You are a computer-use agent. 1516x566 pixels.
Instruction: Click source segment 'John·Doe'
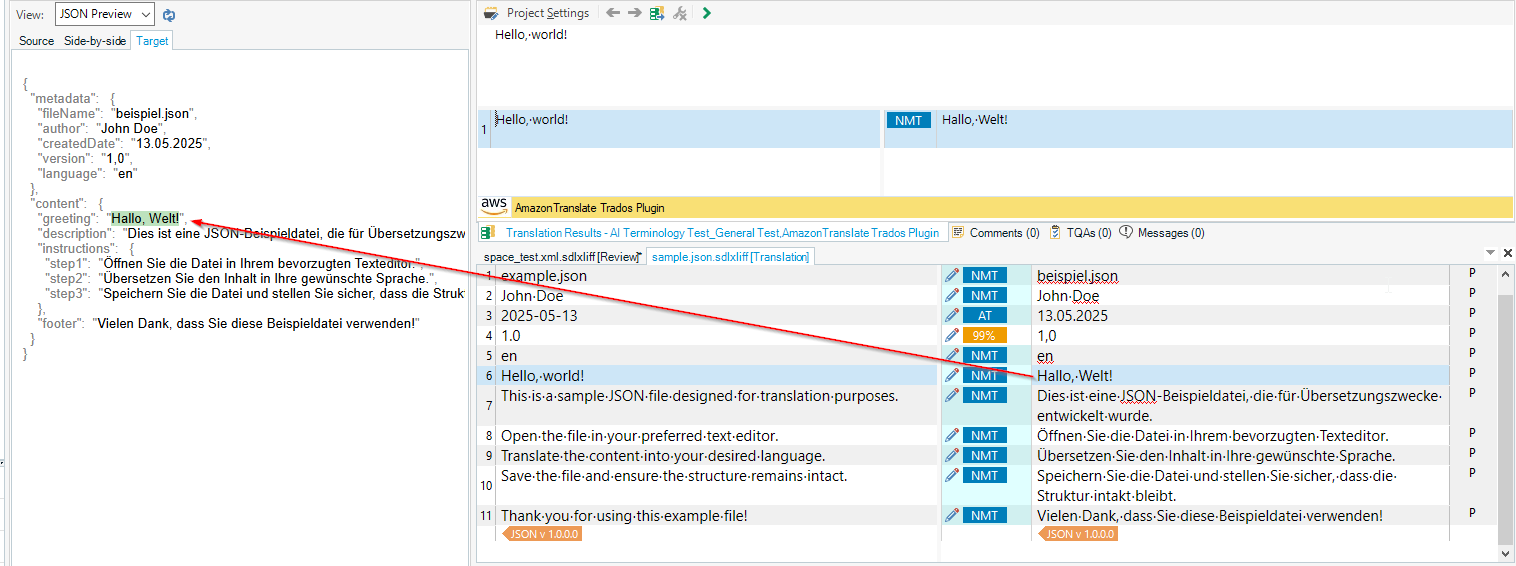532,295
